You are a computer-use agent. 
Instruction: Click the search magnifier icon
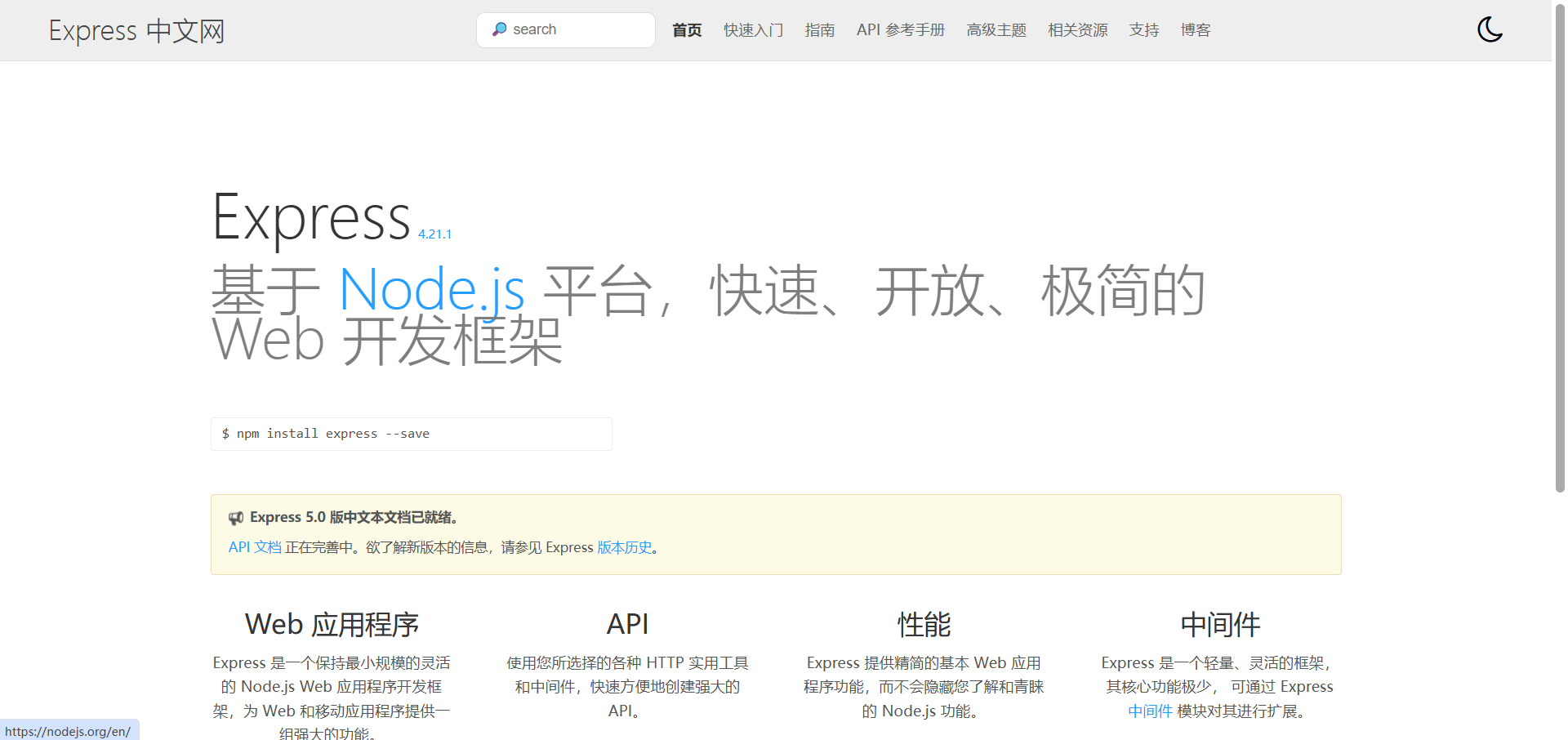pos(499,29)
